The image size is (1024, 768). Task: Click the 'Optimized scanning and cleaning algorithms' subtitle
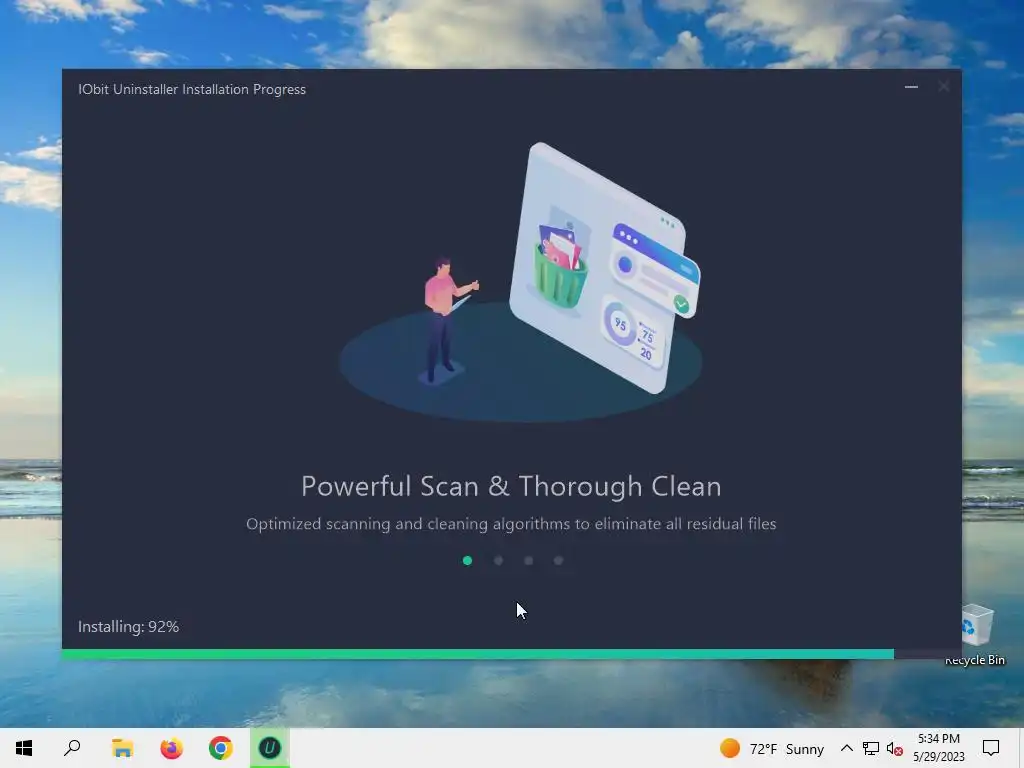tap(511, 524)
